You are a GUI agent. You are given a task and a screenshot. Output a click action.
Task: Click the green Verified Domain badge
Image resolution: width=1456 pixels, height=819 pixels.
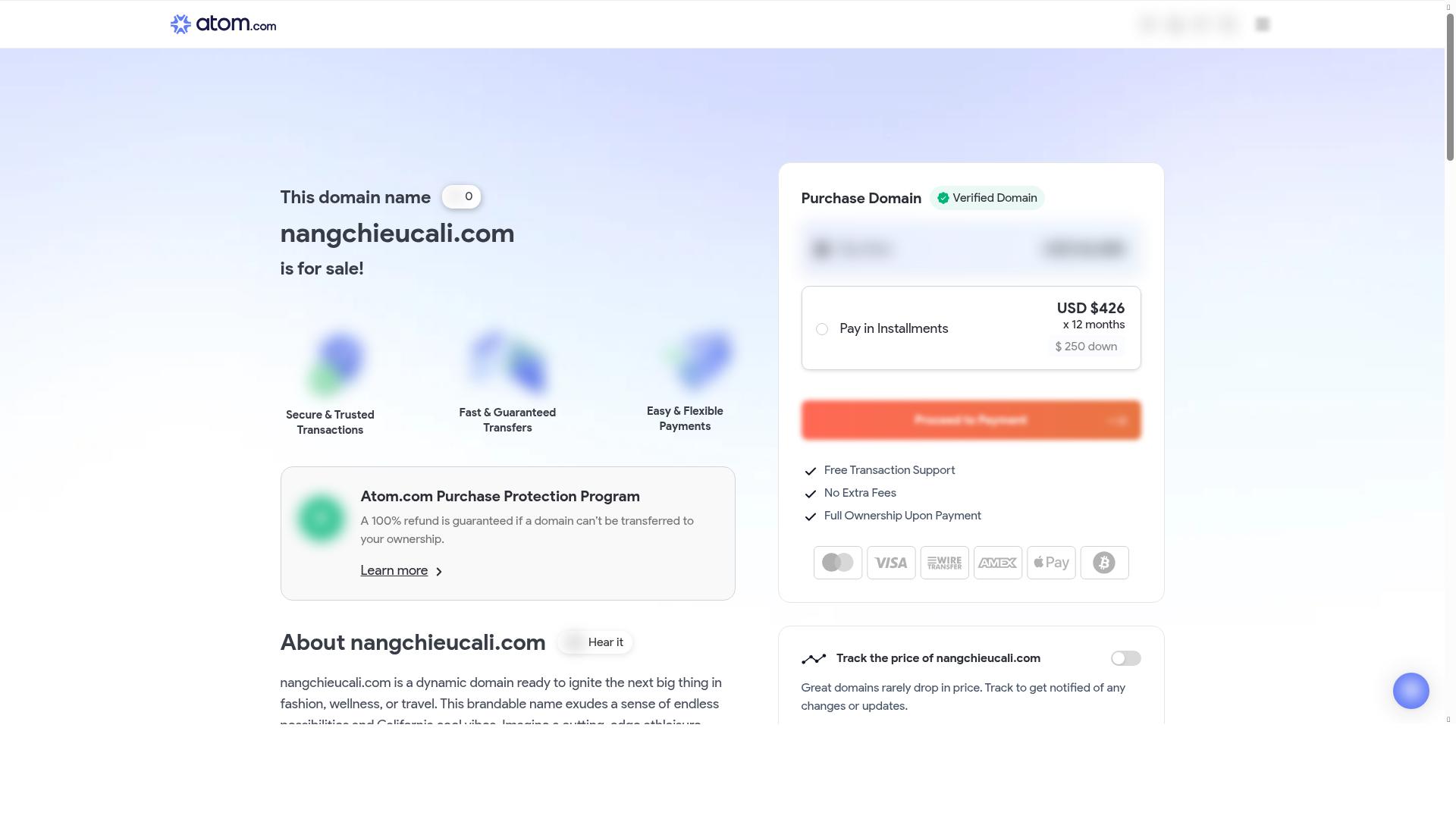tap(987, 198)
